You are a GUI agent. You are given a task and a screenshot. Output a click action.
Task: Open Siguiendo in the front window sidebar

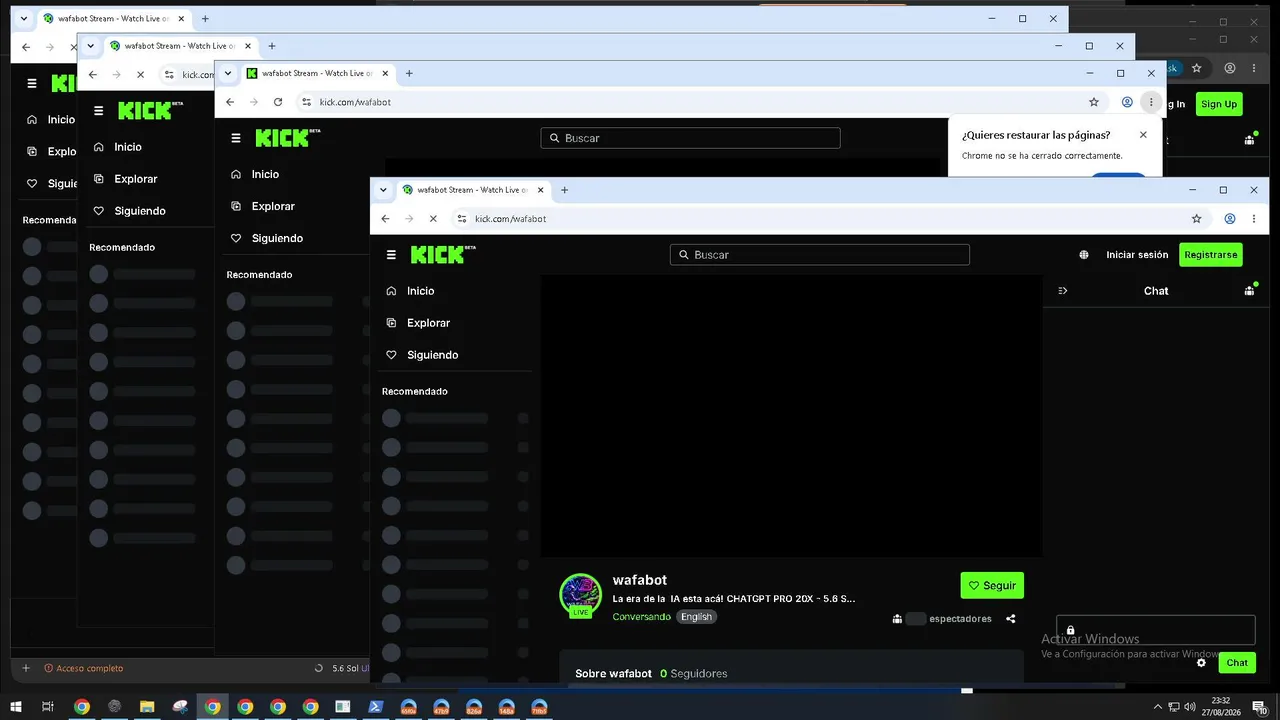click(x=432, y=355)
